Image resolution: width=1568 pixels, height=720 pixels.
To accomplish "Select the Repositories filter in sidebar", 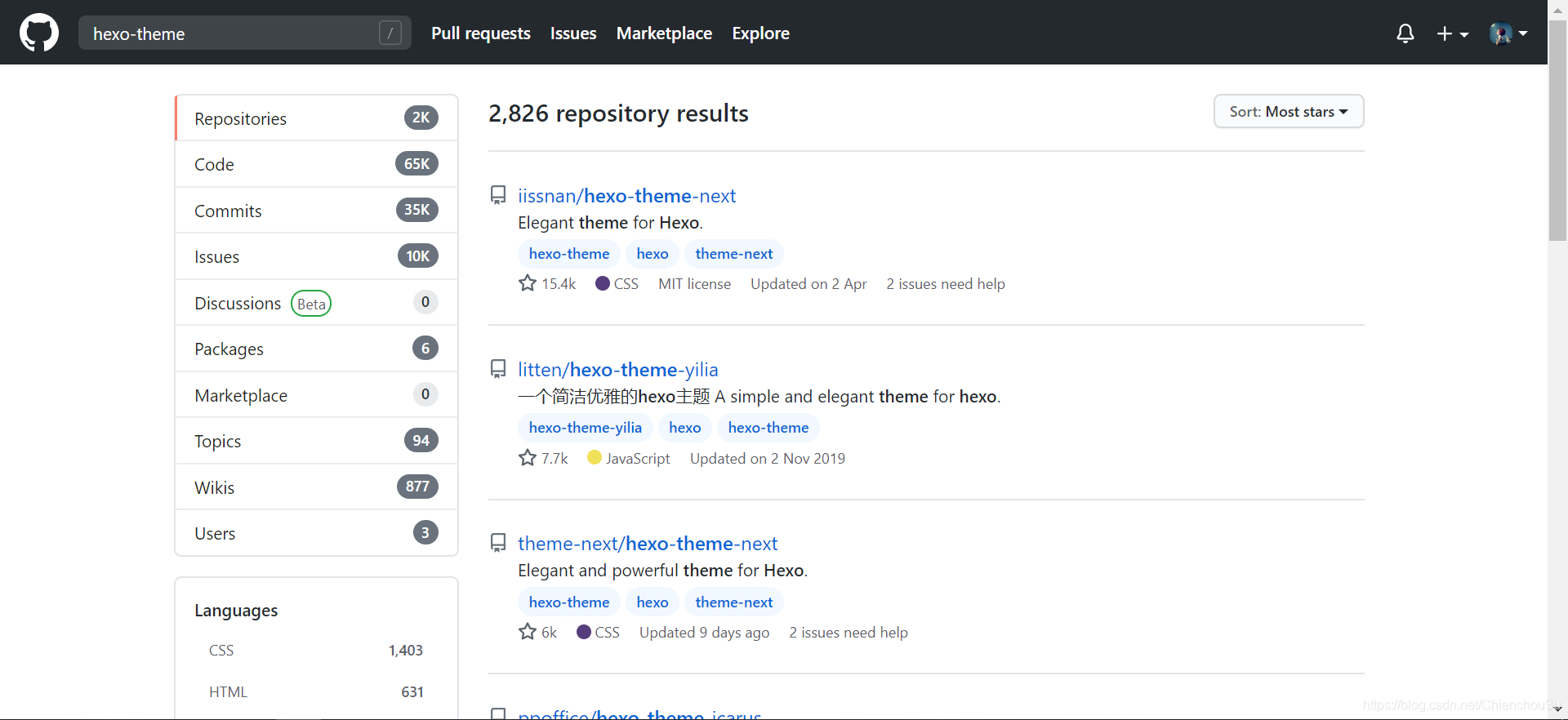I will coord(317,118).
